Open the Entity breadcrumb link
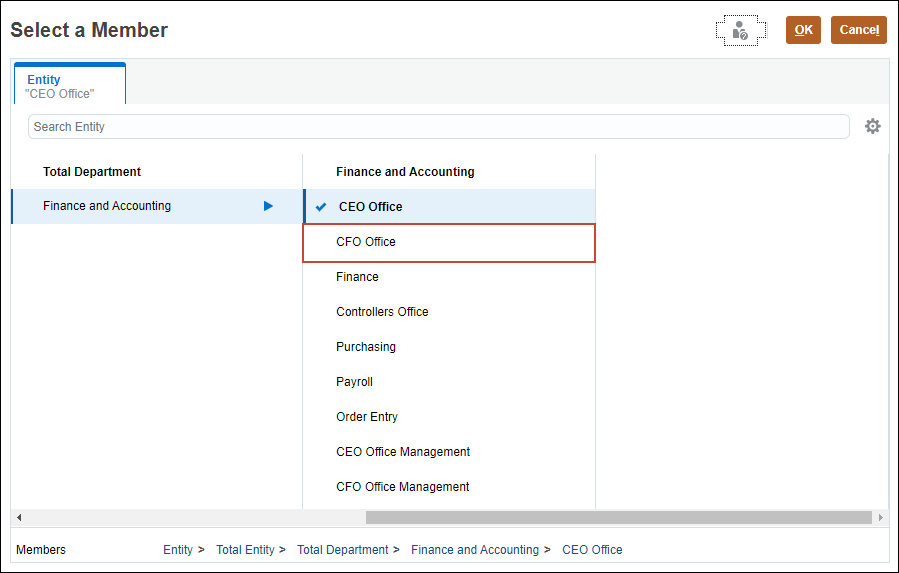The width and height of the screenshot is (899, 573). tap(178, 549)
